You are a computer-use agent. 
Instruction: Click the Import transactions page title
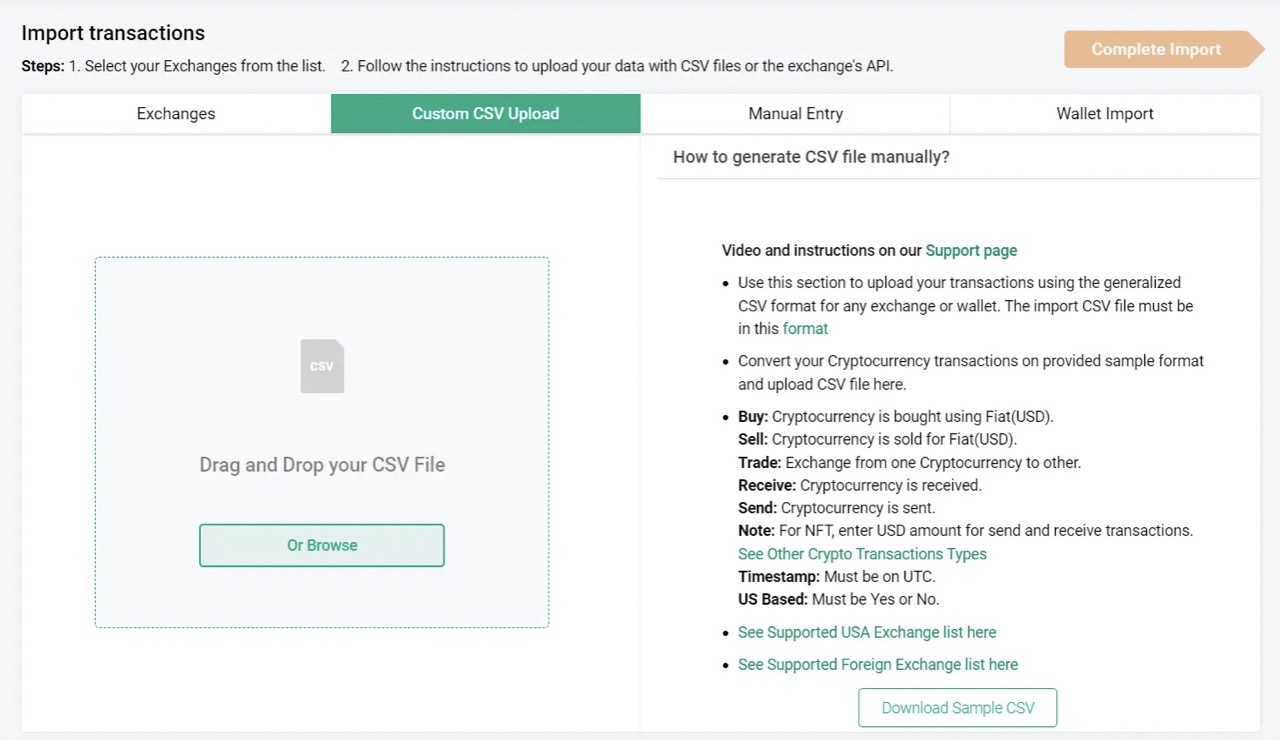tap(113, 33)
